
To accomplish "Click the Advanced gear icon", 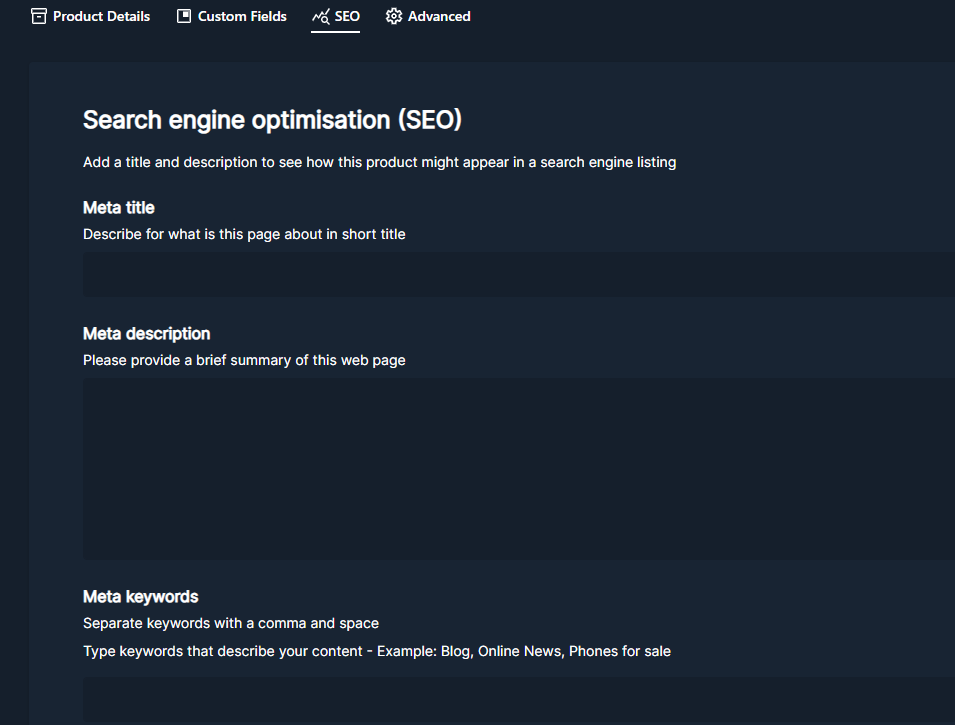I will 394,16.
